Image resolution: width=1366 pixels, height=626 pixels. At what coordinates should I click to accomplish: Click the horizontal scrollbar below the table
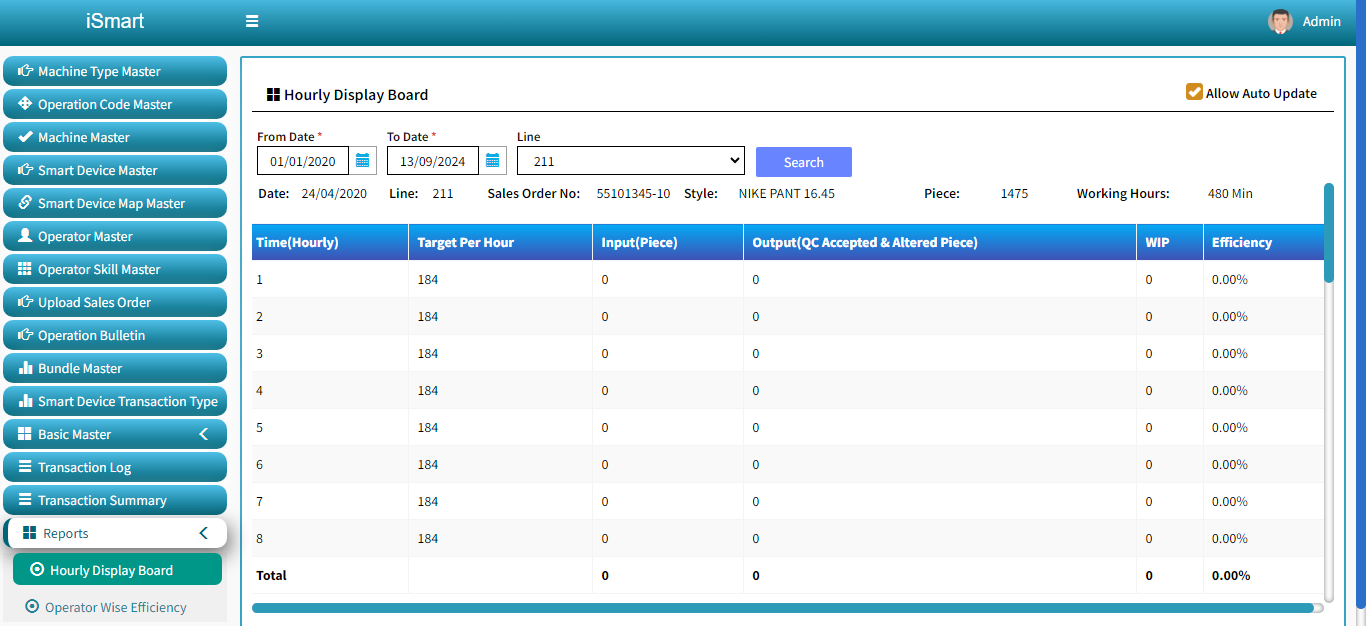[782, 607]
